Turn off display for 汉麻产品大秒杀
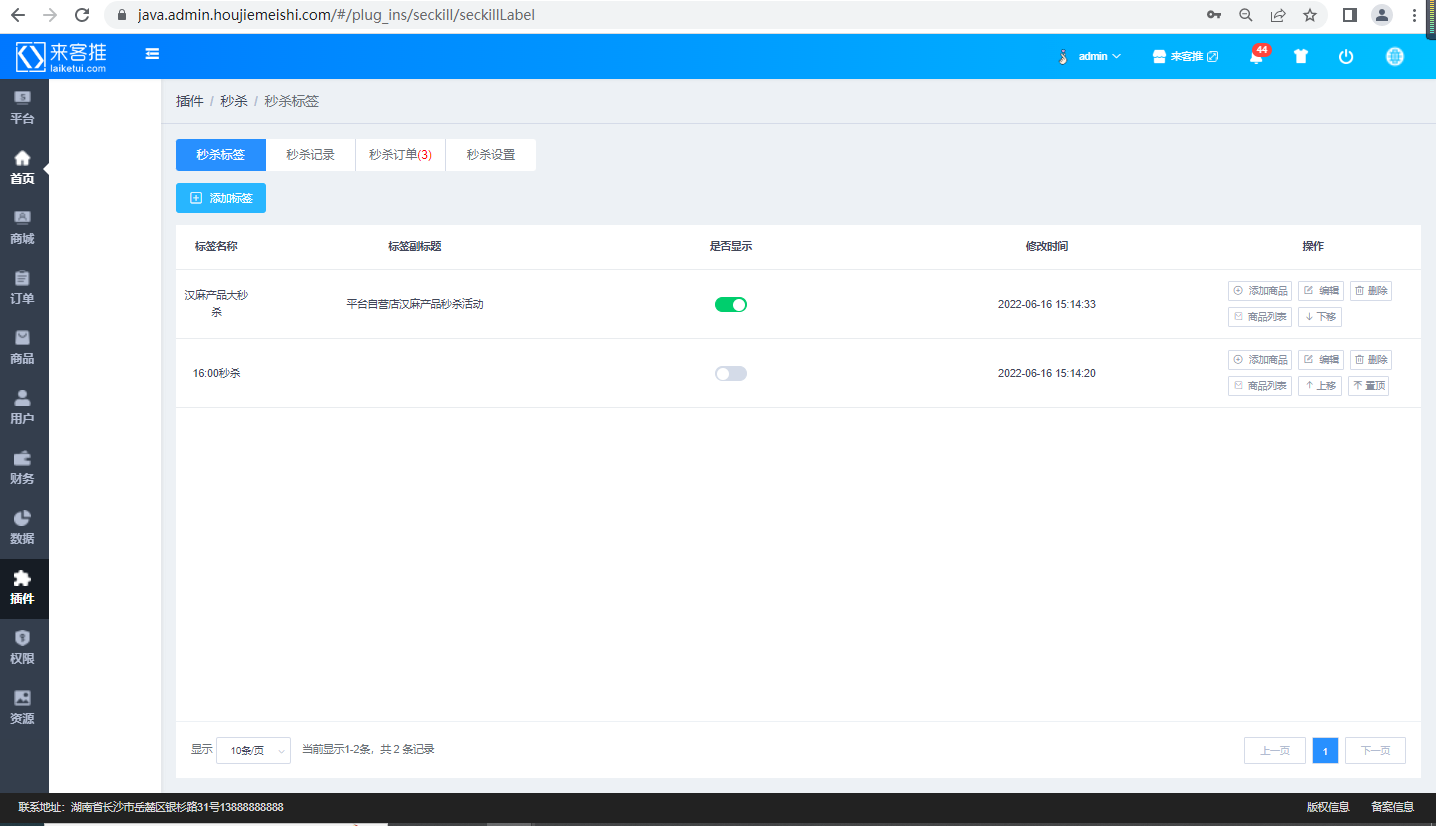This screenshot has width=1436, height=826. coord(731,304)
